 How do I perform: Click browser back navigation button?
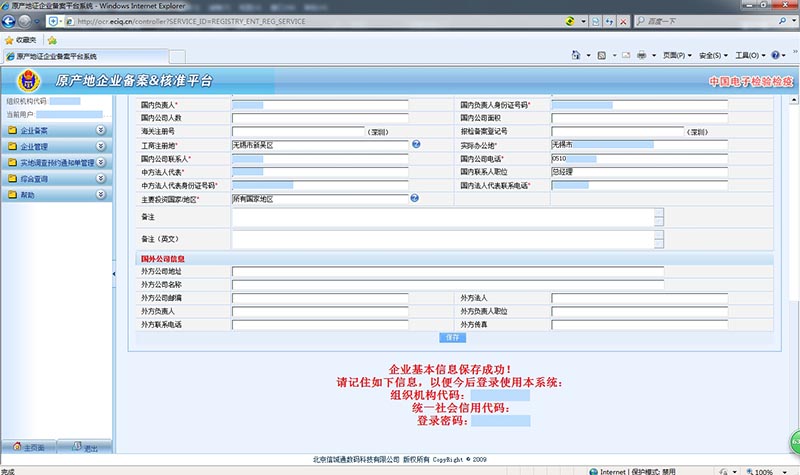12,22
